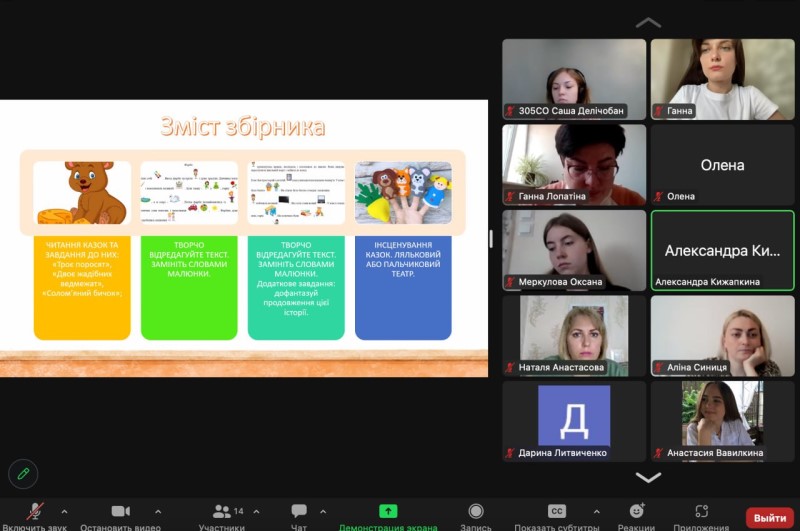Viewport: 800px width, 531px height.
Task: Select the Меркулова Оксана video tile
Action: pyautogui.click(x=574, y=250)
